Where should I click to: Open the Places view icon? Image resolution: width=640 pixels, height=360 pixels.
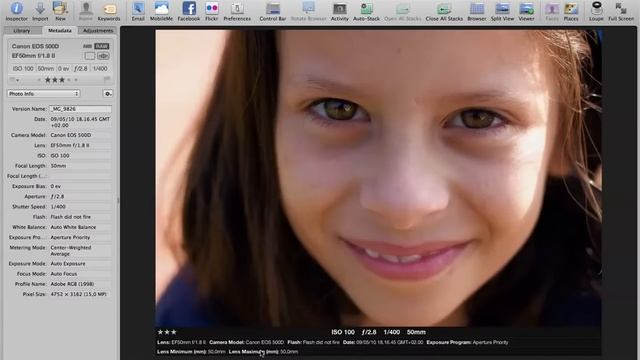click(x=571, y=8)
